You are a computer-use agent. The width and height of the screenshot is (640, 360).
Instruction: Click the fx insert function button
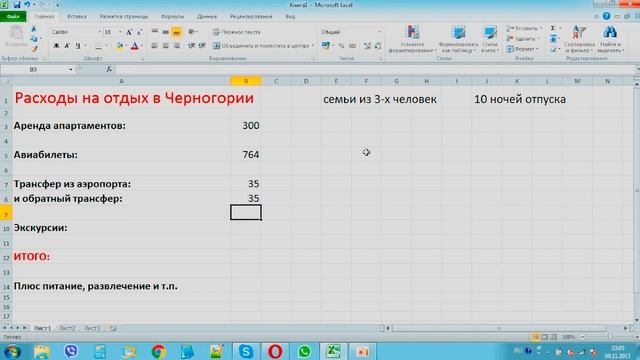[109, 69]
